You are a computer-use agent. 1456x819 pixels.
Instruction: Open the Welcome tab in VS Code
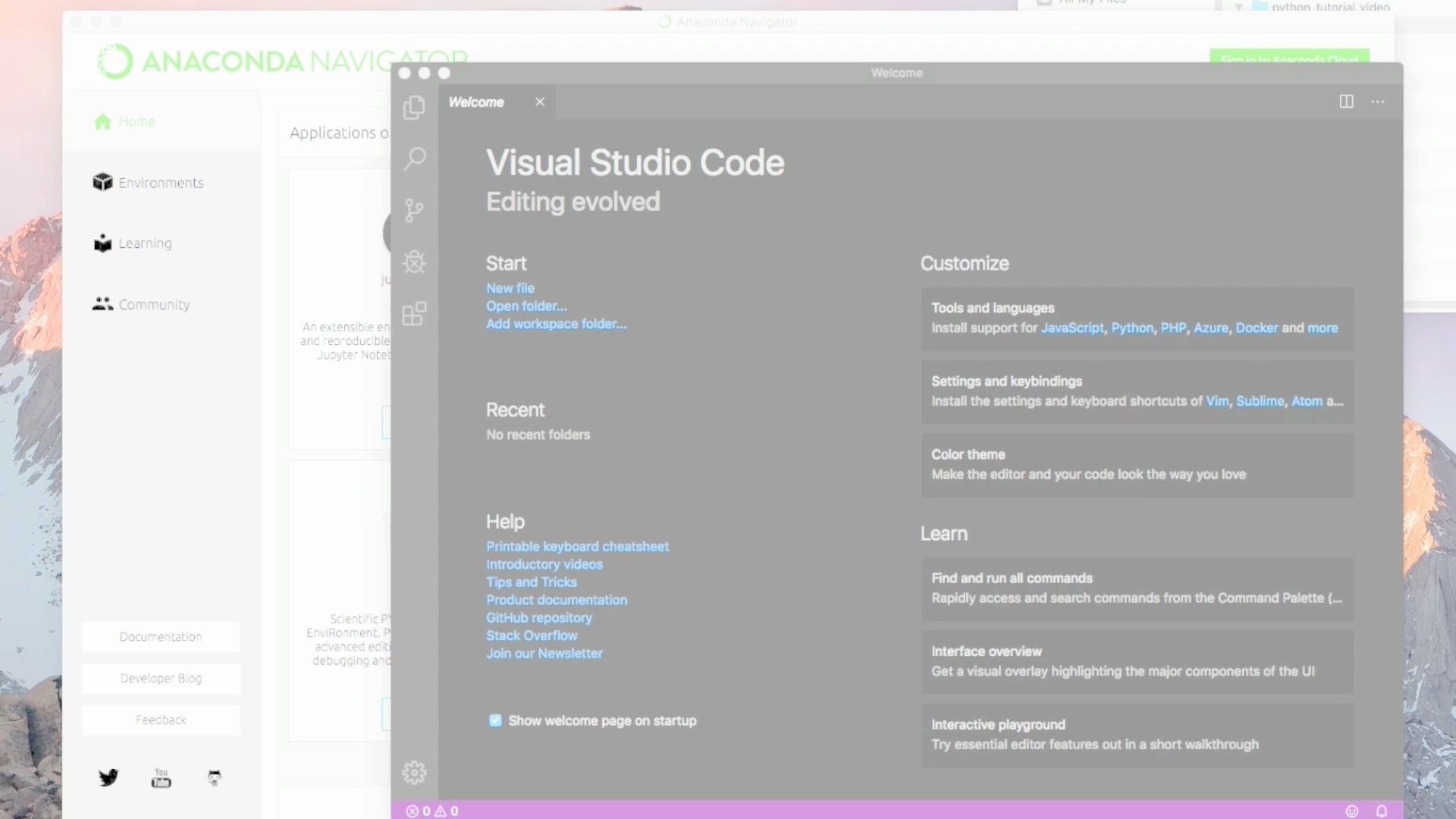(x=477, y=101)
